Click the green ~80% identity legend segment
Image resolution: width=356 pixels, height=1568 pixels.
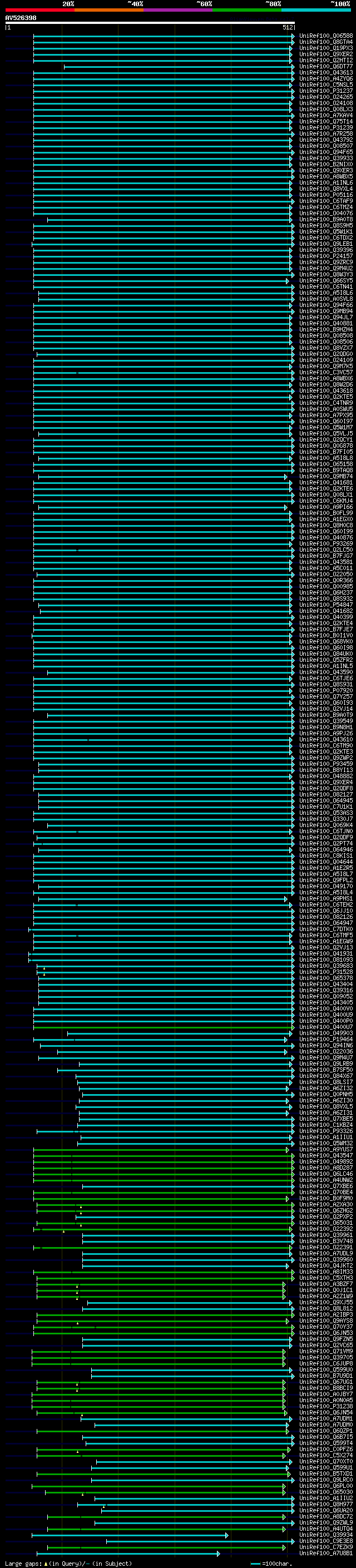tap(247, 11)
